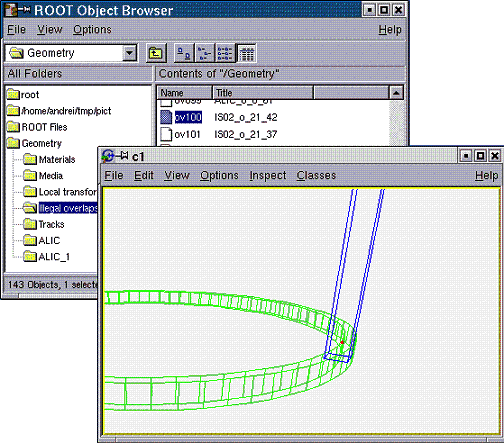Switch to details view mode

click(x=246, y=53)
